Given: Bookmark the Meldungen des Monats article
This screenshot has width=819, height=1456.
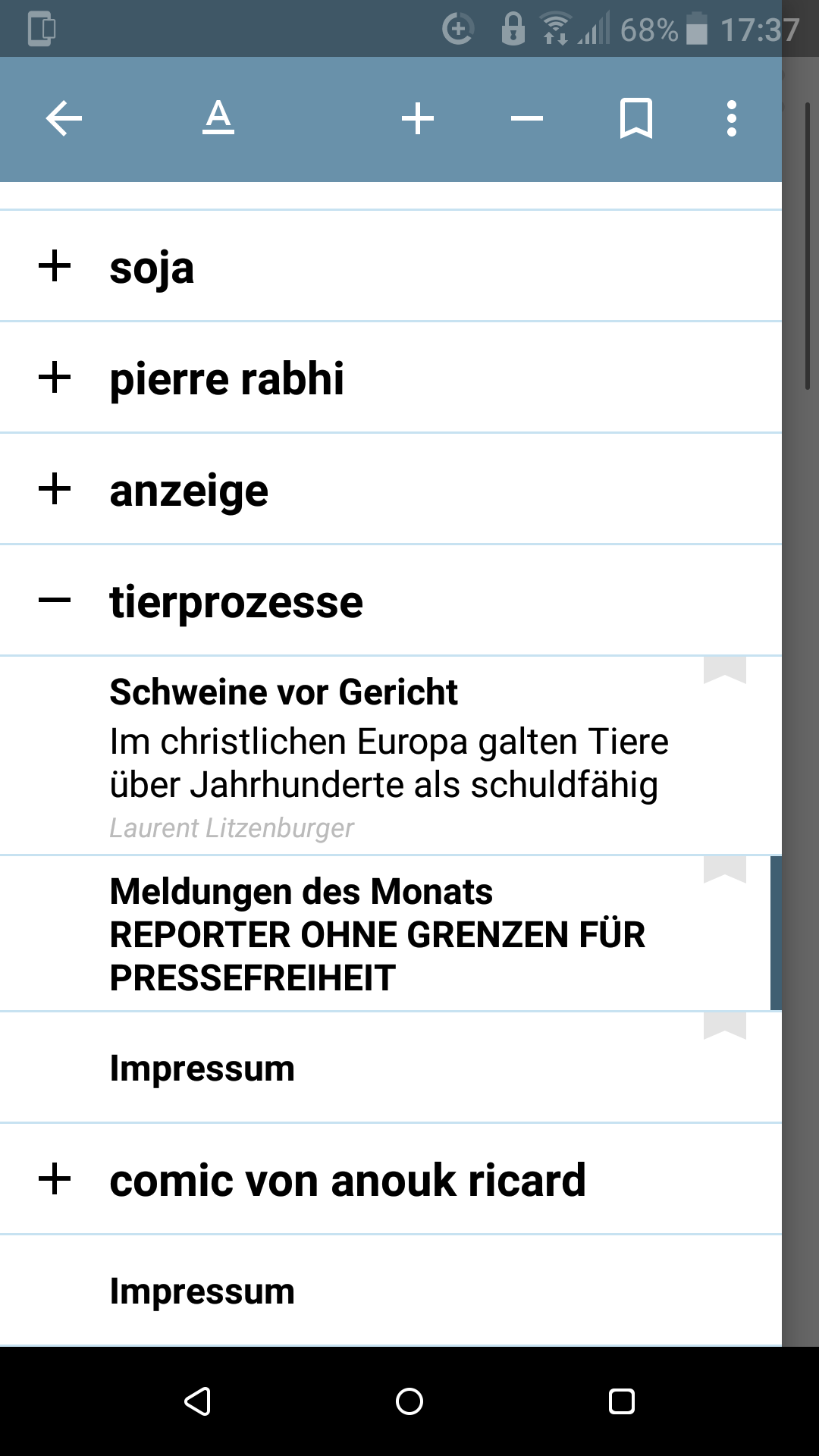Looking at the screenshot, I should click(724, 870).
